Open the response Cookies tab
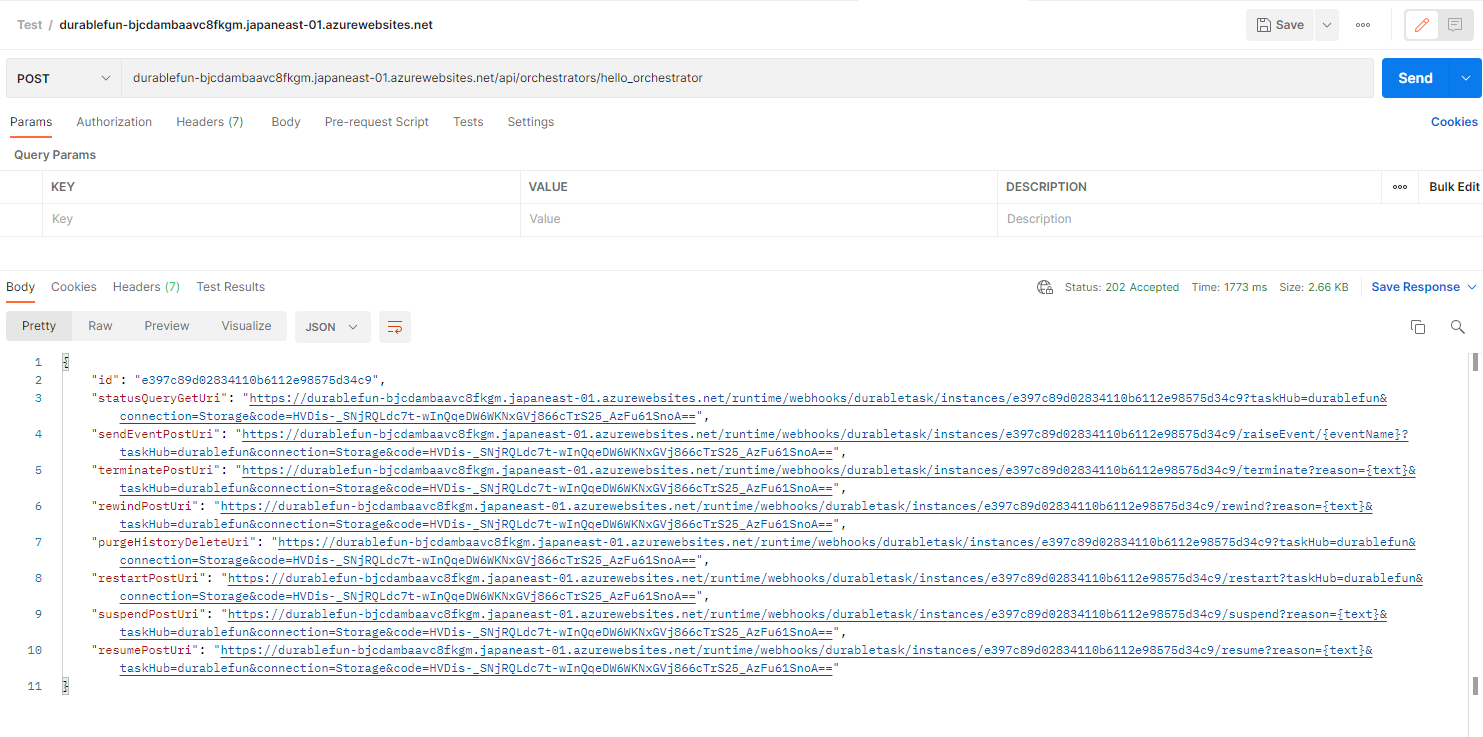Screen dimensions: 1483x737 click(x=74, y=287)
